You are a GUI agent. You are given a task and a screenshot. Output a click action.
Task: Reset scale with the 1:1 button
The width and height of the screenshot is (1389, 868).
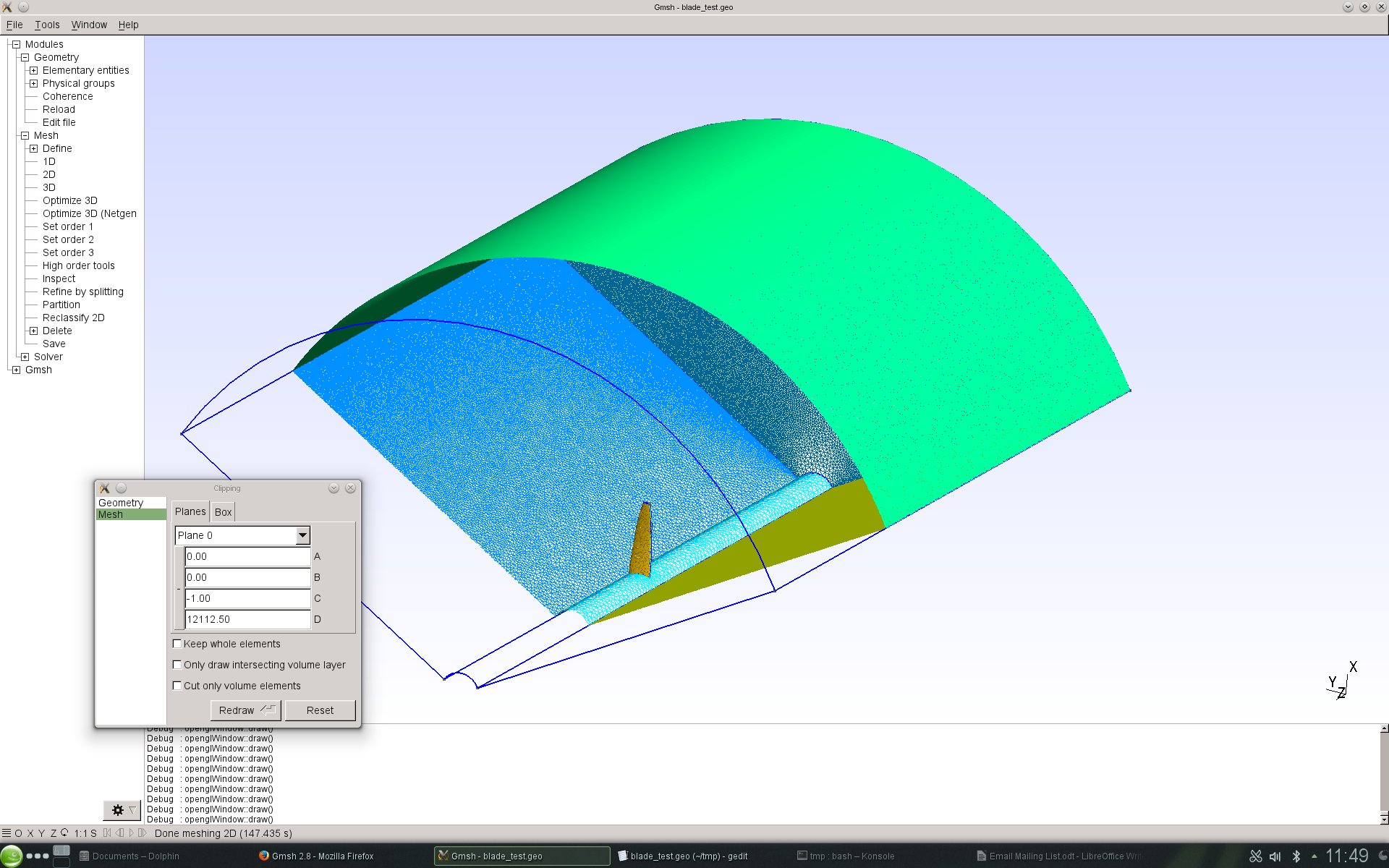point(80,833)
